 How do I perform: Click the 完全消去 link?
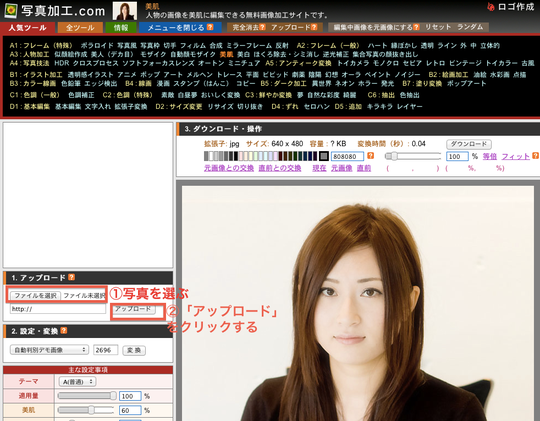(x=246, y=27)
